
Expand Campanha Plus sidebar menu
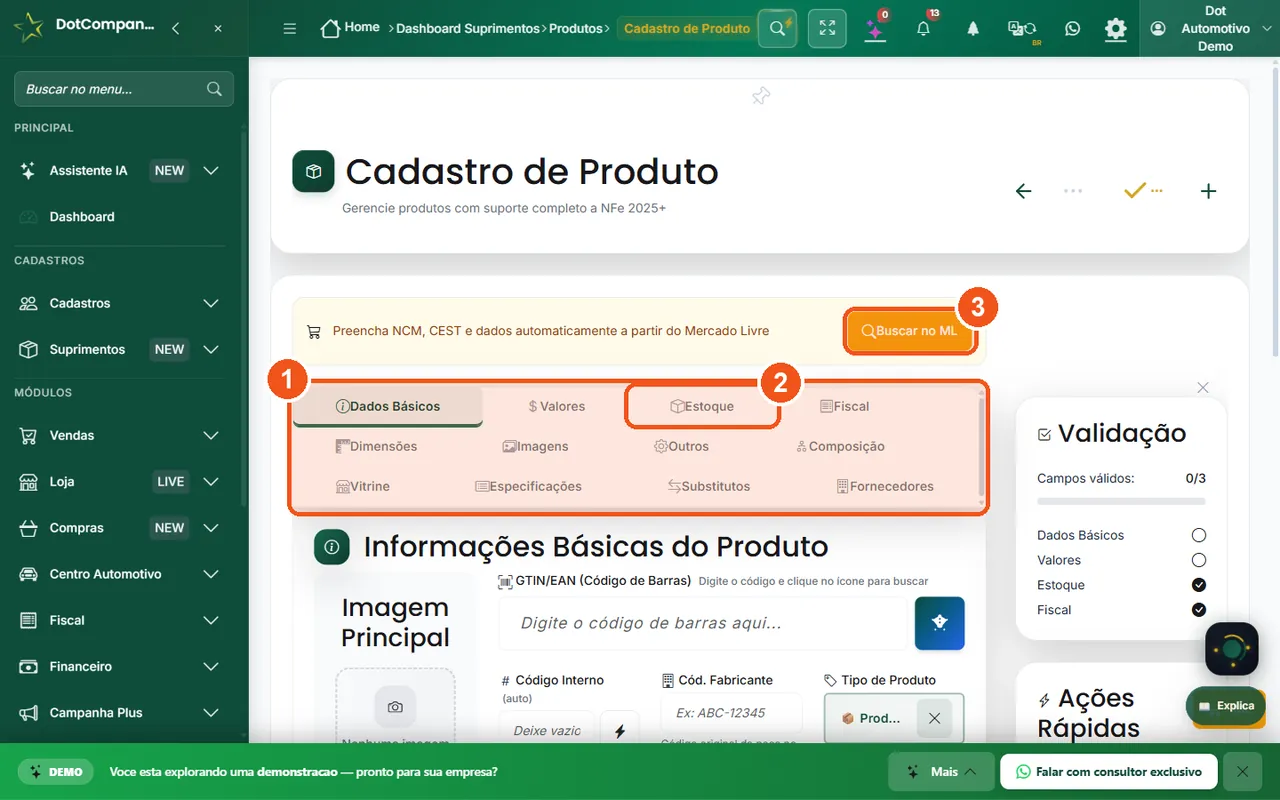120,713
